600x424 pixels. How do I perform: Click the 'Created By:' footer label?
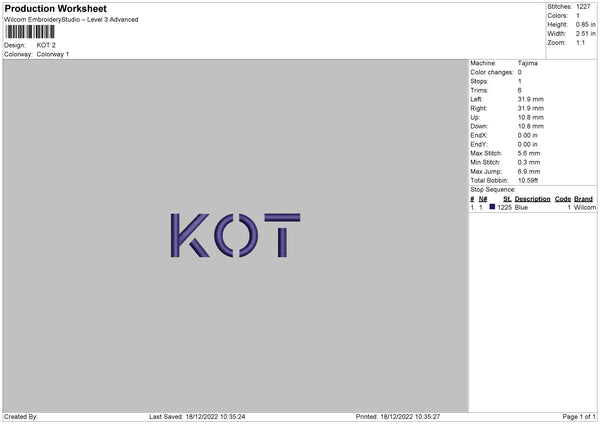click(x=21, y=417)
